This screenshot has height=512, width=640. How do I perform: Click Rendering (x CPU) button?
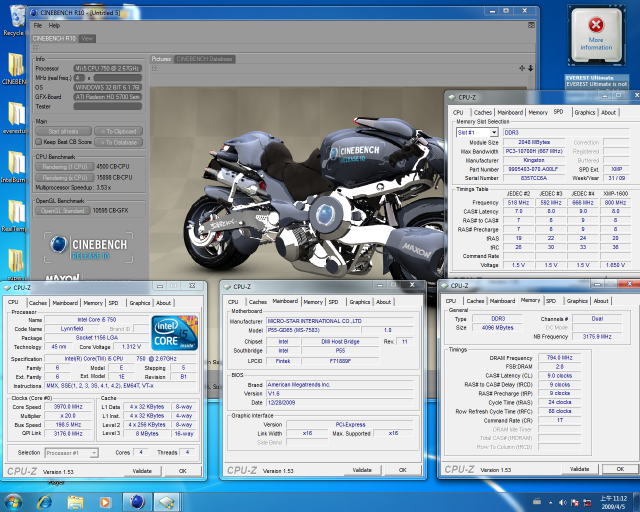tap(65, 178)
